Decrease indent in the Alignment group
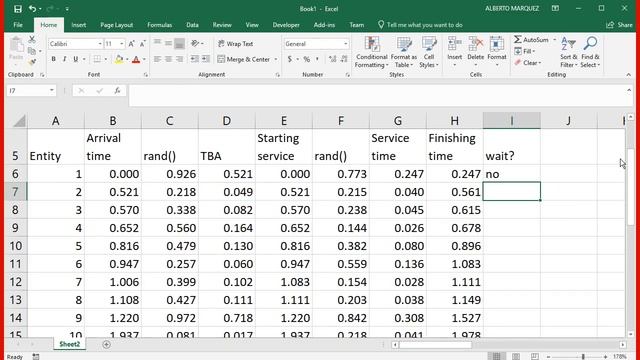The width and height of the screenshot is (640, 360). tap(195, 59)
